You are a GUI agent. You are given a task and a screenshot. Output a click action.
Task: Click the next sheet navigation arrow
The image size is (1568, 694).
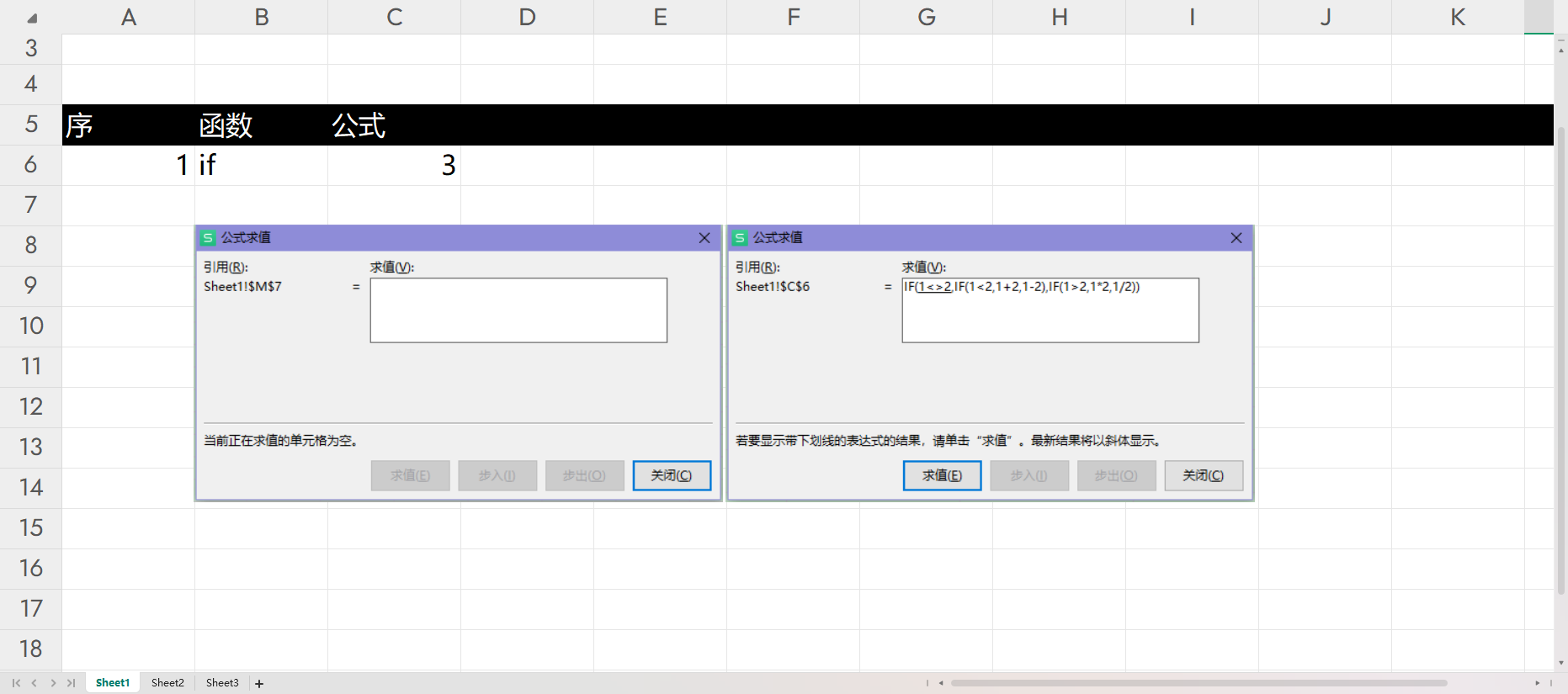click(x=53, y=683)
